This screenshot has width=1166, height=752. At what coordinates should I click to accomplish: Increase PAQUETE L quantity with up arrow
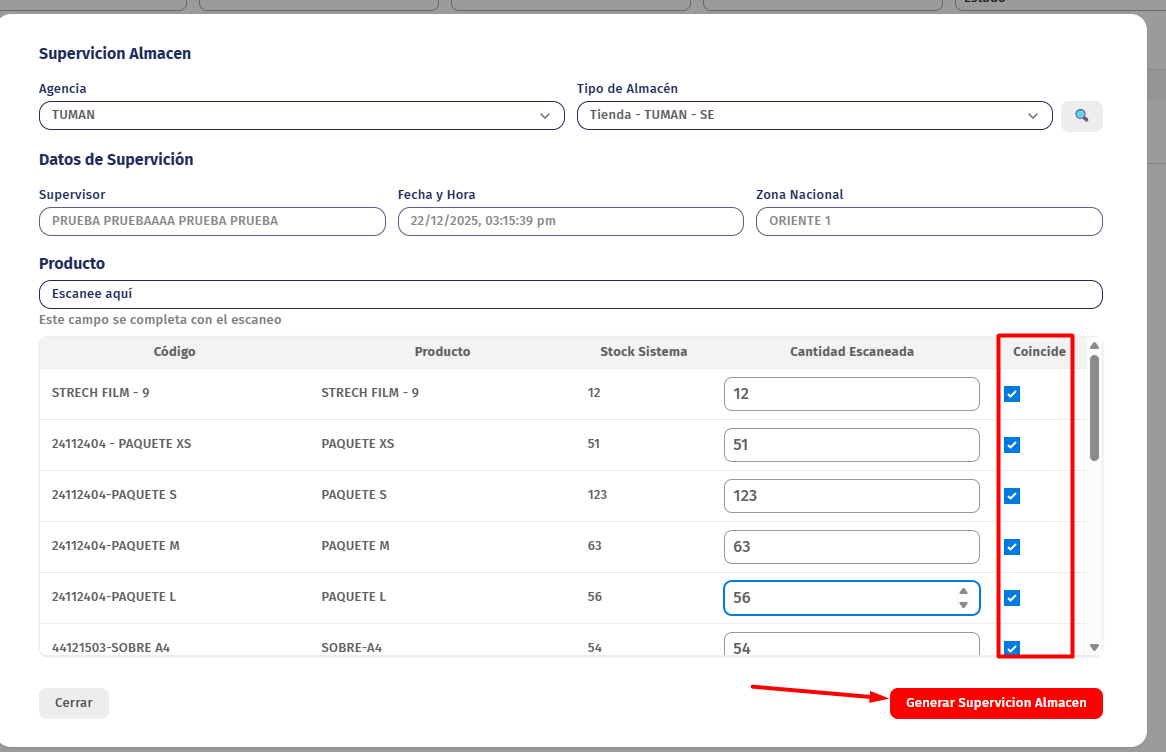[963, 591]
